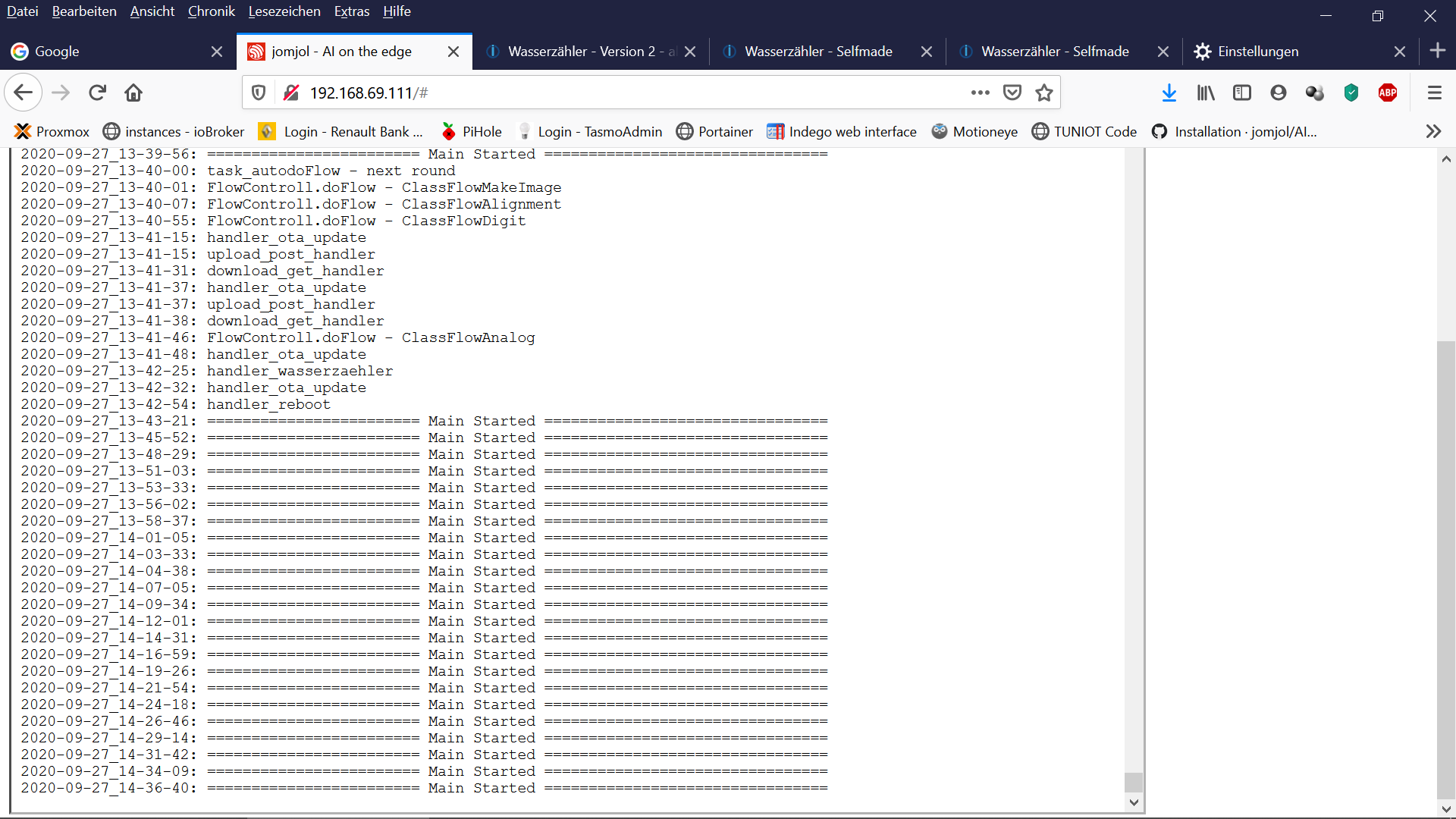Open the green shield extension
The width and height of the screenshot is (1456, 819).
coord(1351,93)
